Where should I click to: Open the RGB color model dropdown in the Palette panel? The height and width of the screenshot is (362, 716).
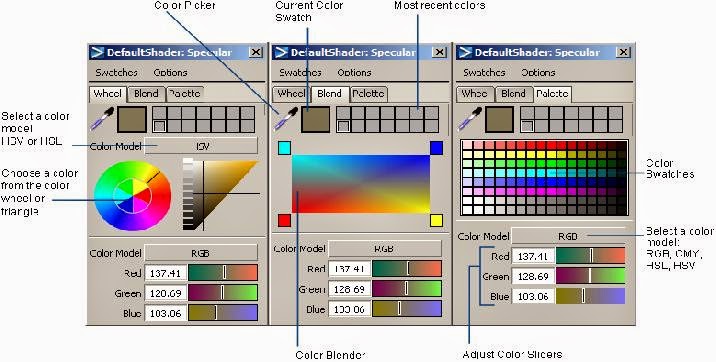[568, 236]
